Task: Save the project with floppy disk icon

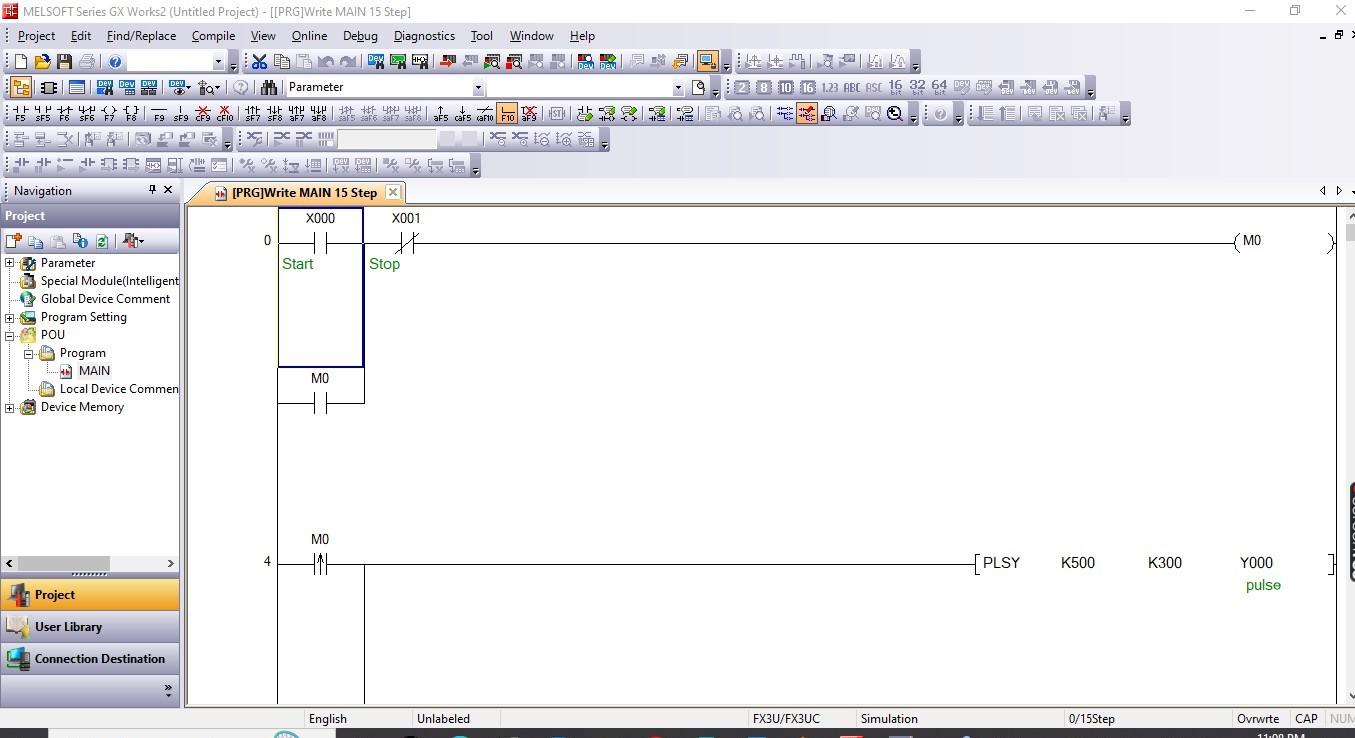Action: point(64,62)
